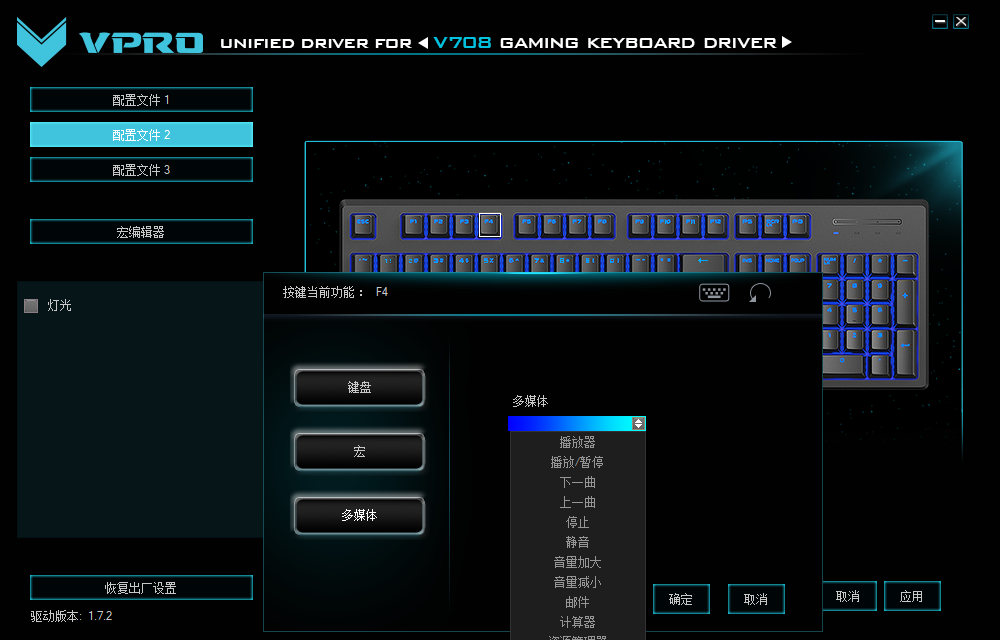Apply changes with the 应用 button
The width and height of the screenshot is (1000, 640).
click(912, 596)
